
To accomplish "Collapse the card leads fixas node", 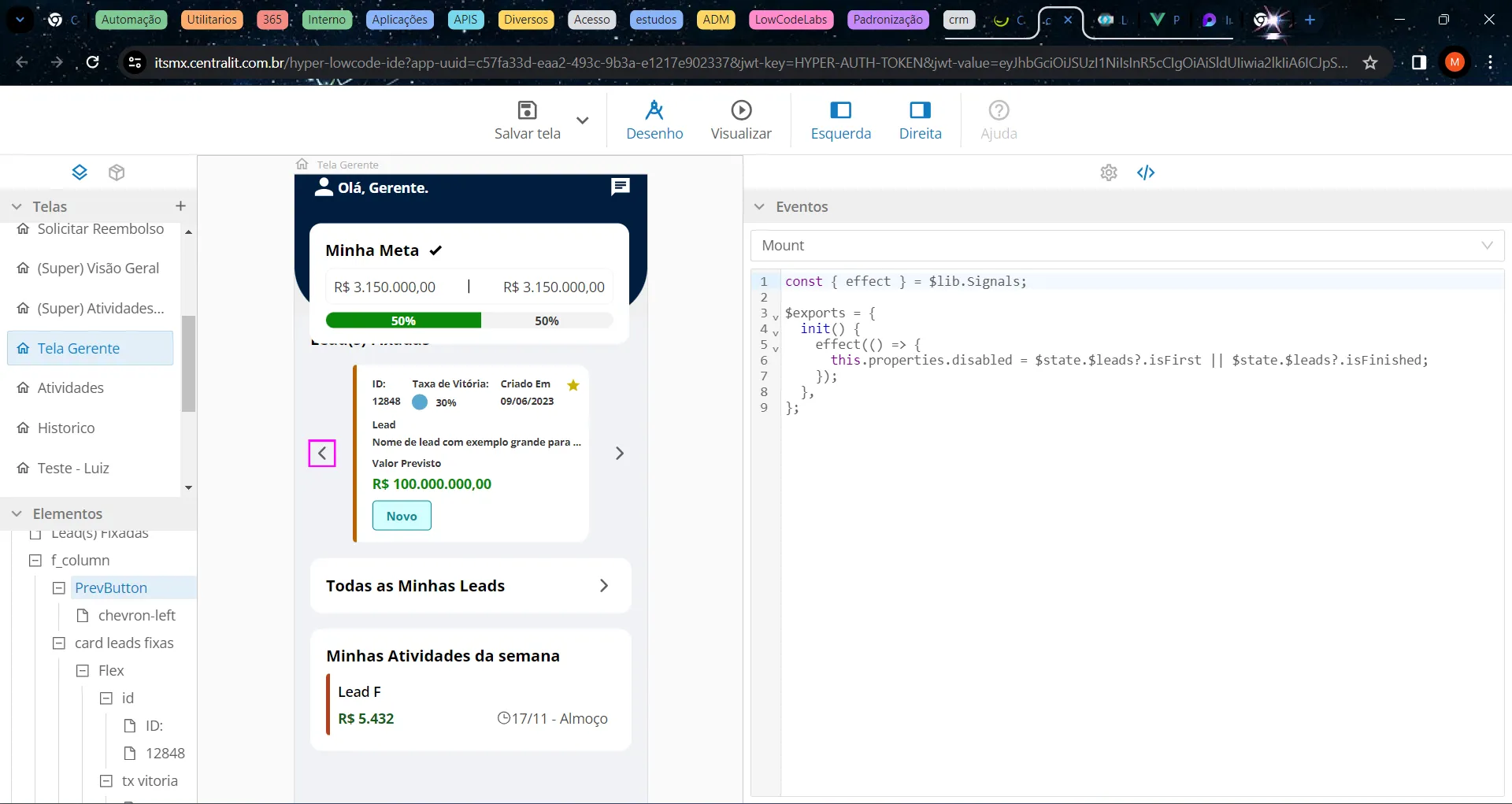I will (59, 643).
